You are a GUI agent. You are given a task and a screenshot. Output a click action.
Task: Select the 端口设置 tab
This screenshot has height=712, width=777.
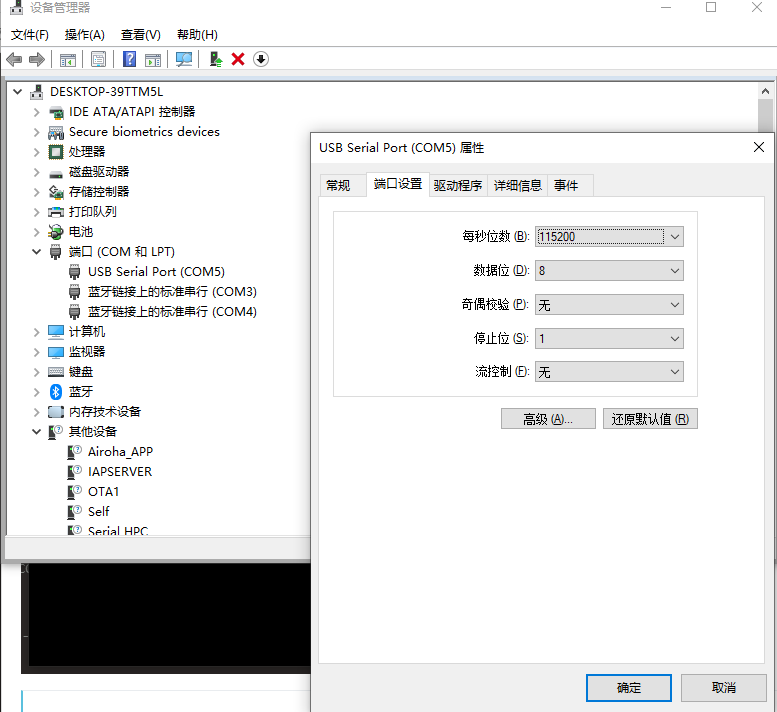point(398,184)
